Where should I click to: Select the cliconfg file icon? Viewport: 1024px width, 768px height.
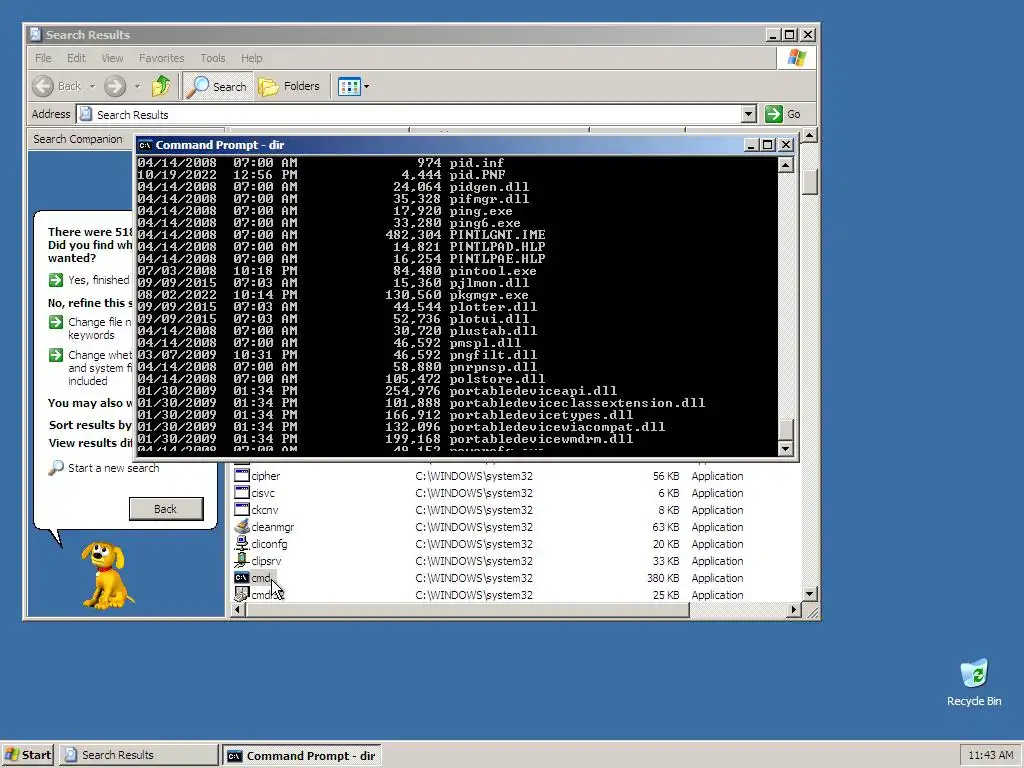pyautogui.click(x=242, y=543)
